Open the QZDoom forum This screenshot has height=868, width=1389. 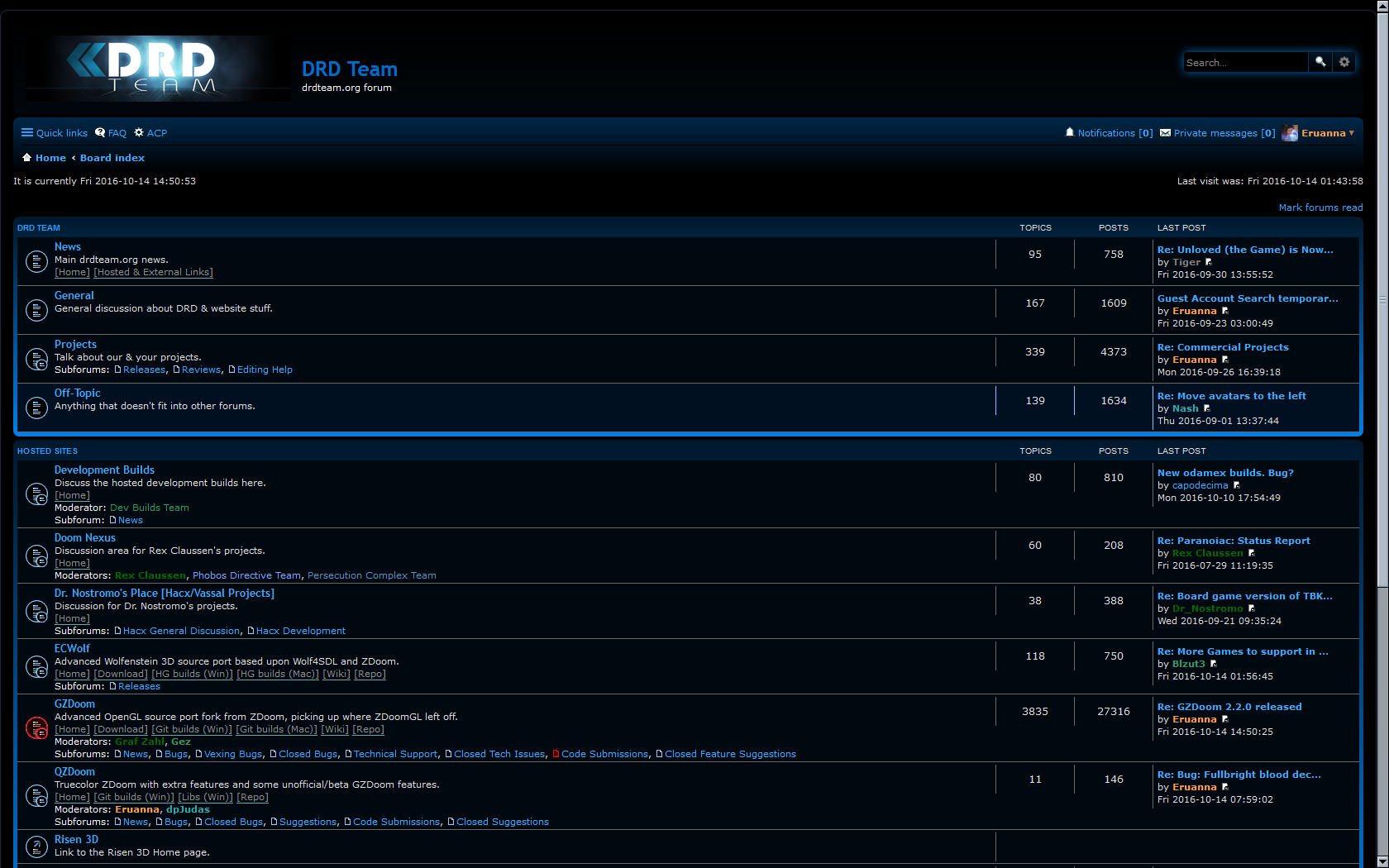click(x=74, y=771)
